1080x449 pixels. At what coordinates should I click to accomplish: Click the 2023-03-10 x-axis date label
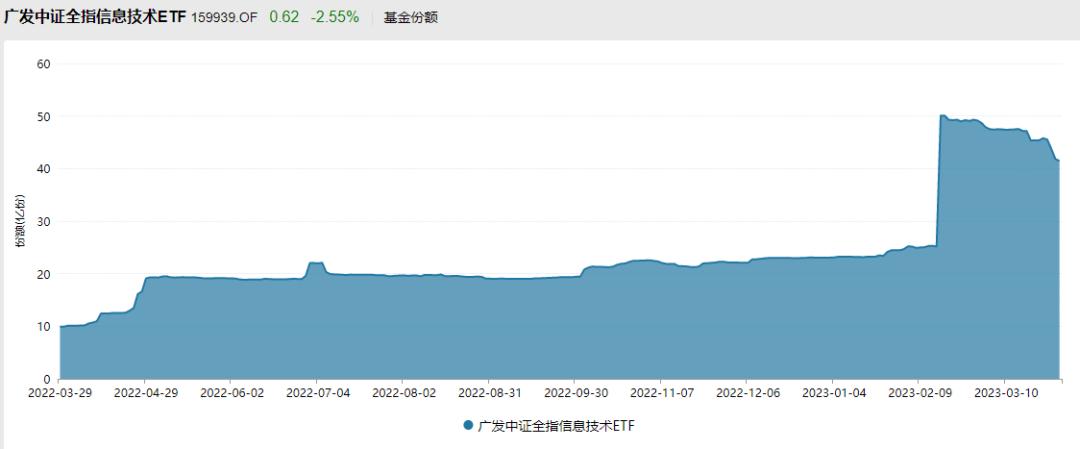(1004, 393)
